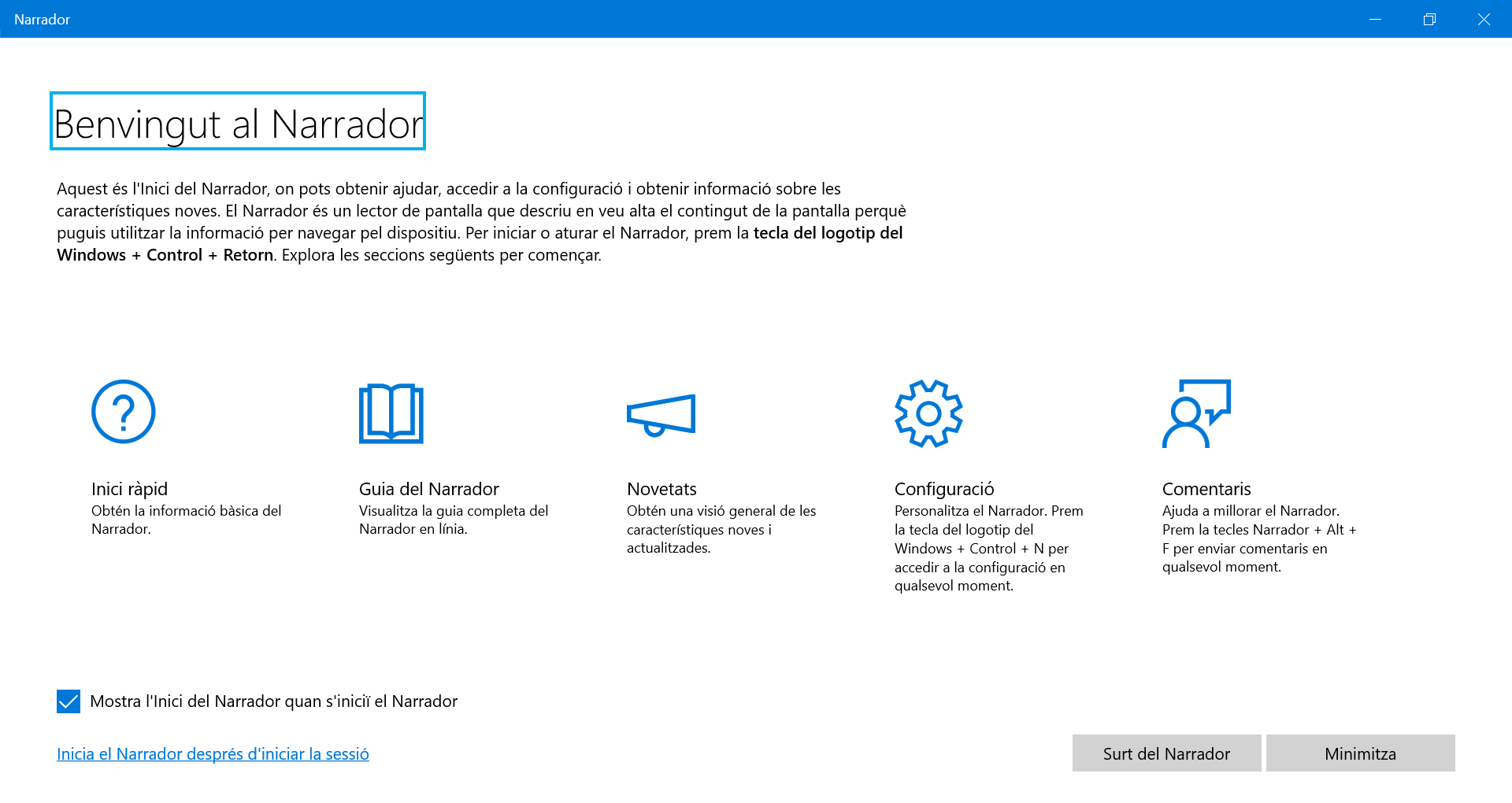Screen dimensions: 1512x803
Task: Open the Guia del Narrador book icon
Action: tap(391, 413)
